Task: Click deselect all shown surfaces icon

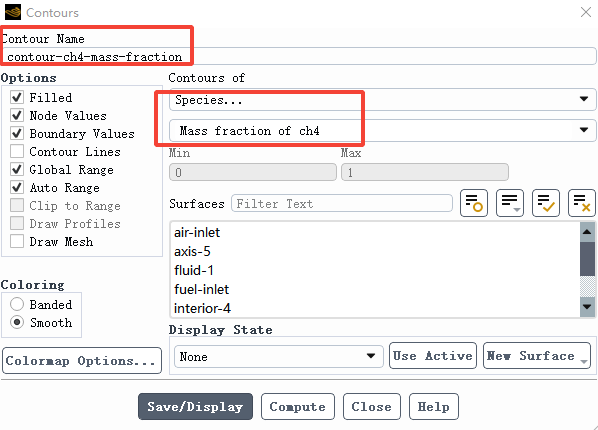Action: click(x=582, y=203)
